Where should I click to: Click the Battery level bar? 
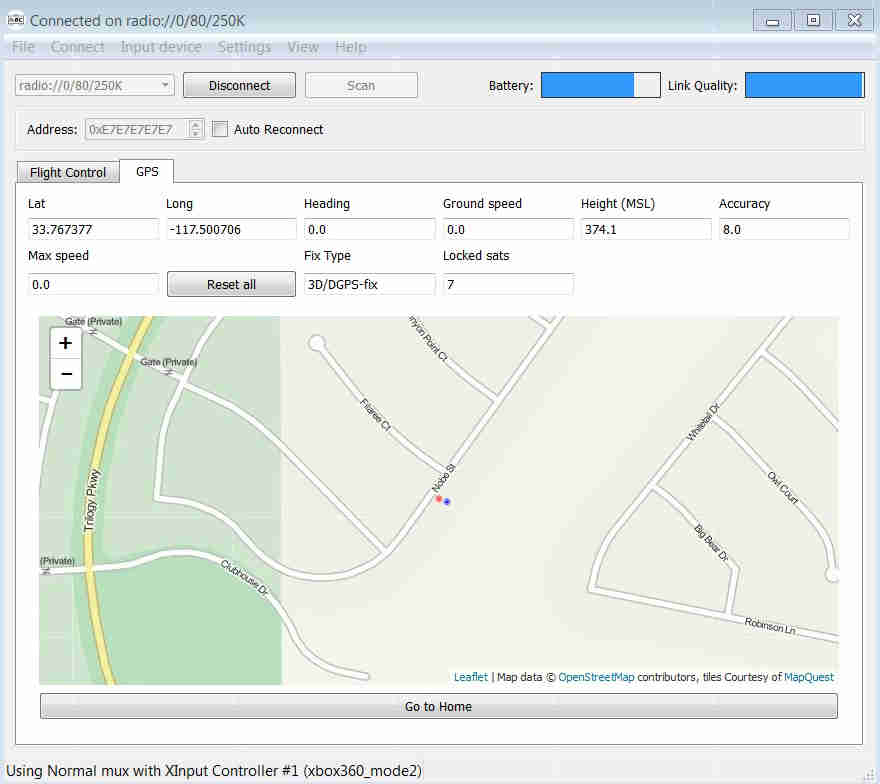(600, 86)
